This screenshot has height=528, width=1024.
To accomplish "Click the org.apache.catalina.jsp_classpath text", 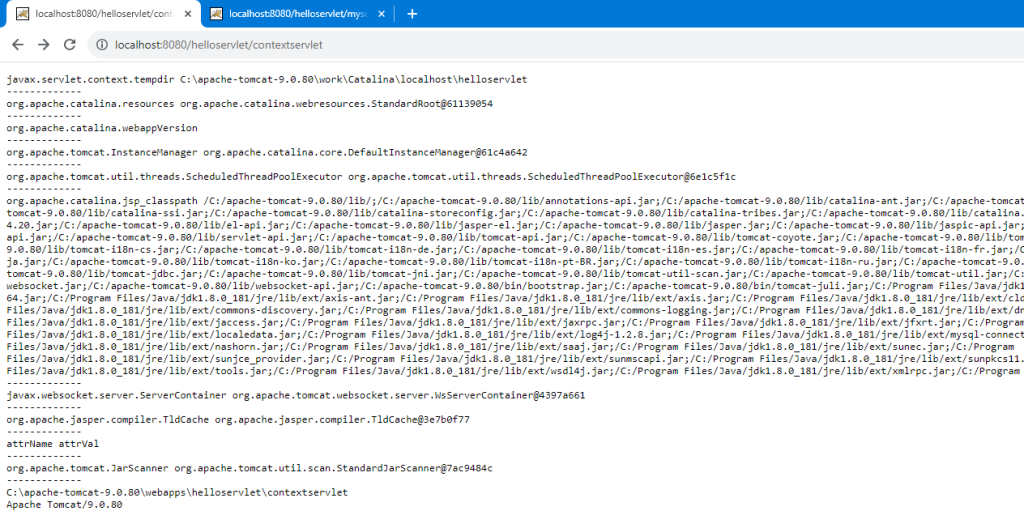I will (102, 201).
